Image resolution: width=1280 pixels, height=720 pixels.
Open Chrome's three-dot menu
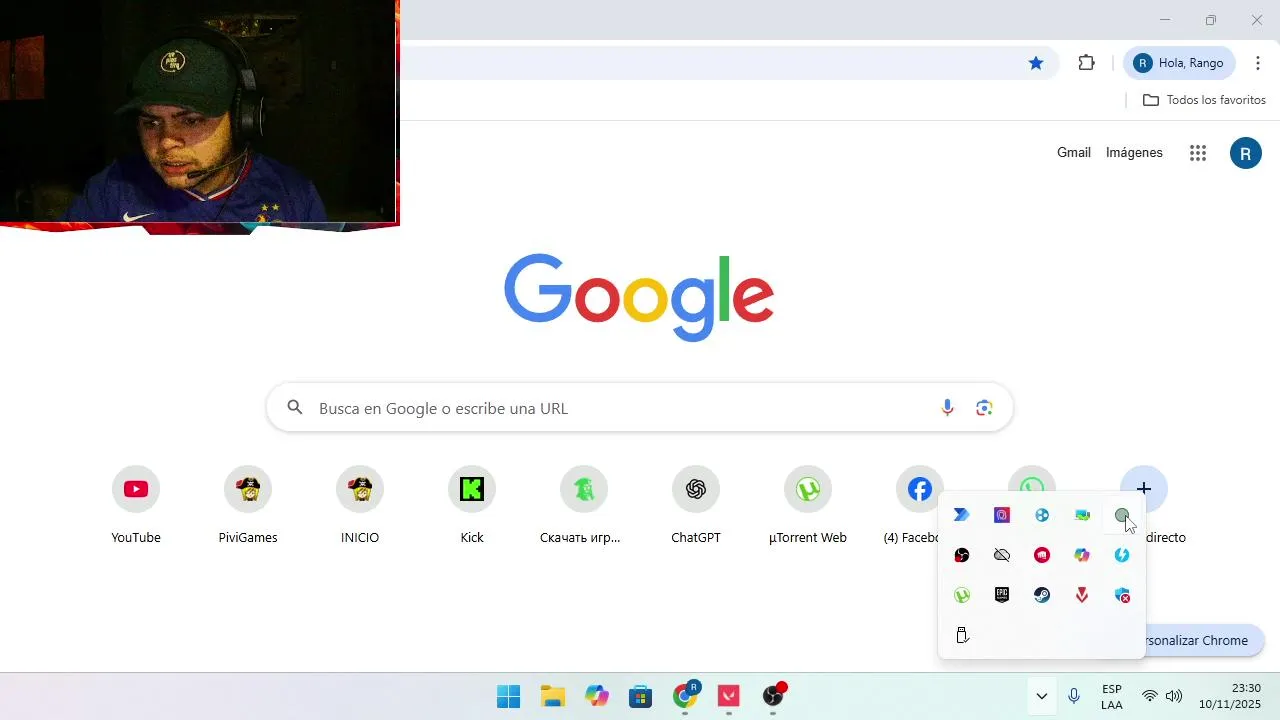1258,63
